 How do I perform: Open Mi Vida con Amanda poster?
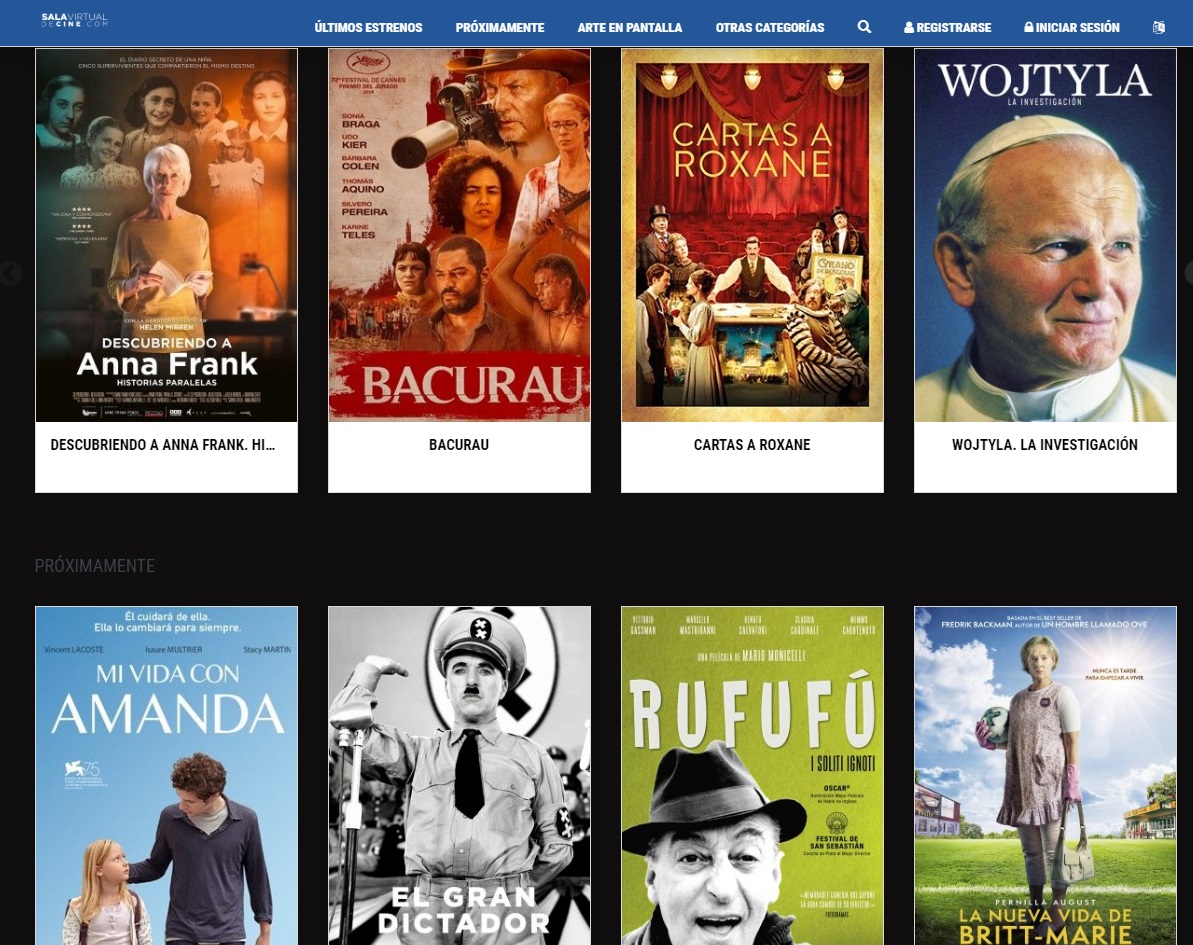click(x=166, y=775)
